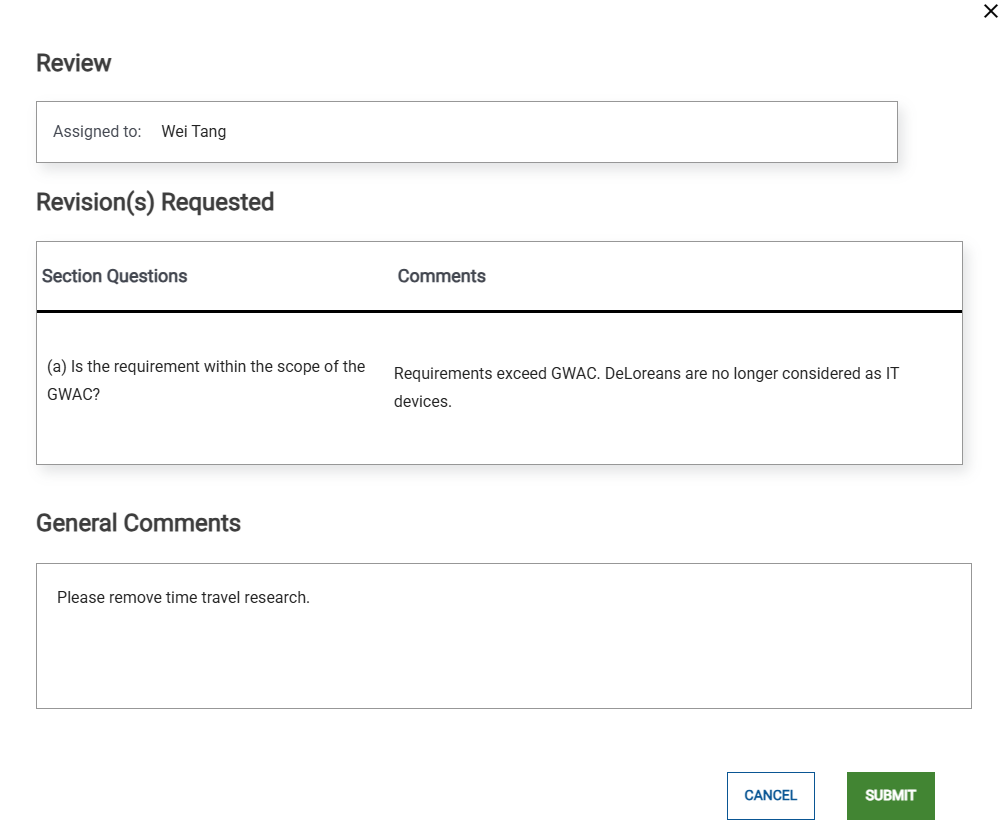Click the Assigned to field
This screenshot has width=999, height=831.
467,131
